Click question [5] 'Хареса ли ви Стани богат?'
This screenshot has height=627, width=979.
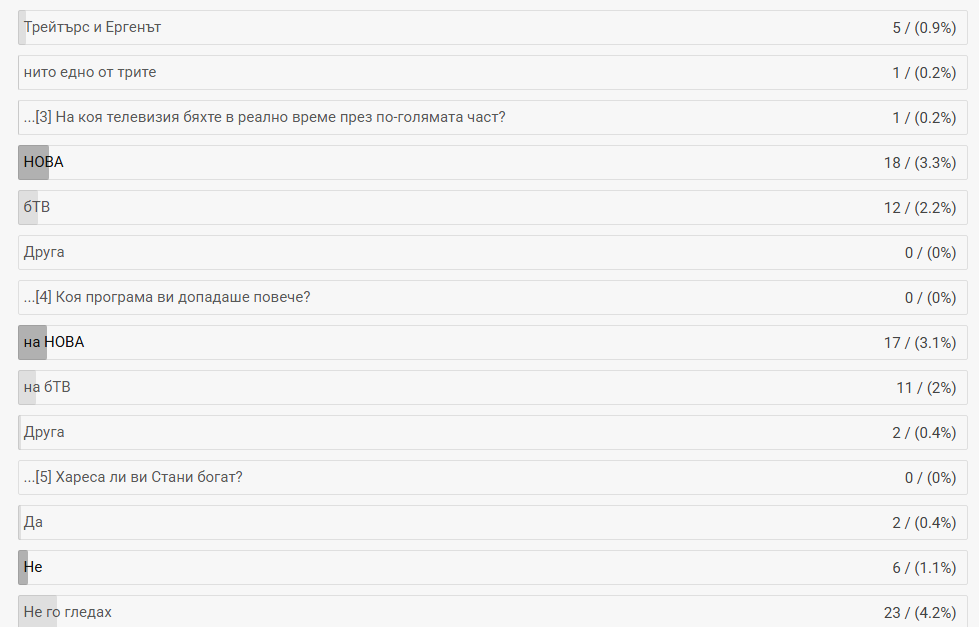pyautogui.click(x=133, y=477)
